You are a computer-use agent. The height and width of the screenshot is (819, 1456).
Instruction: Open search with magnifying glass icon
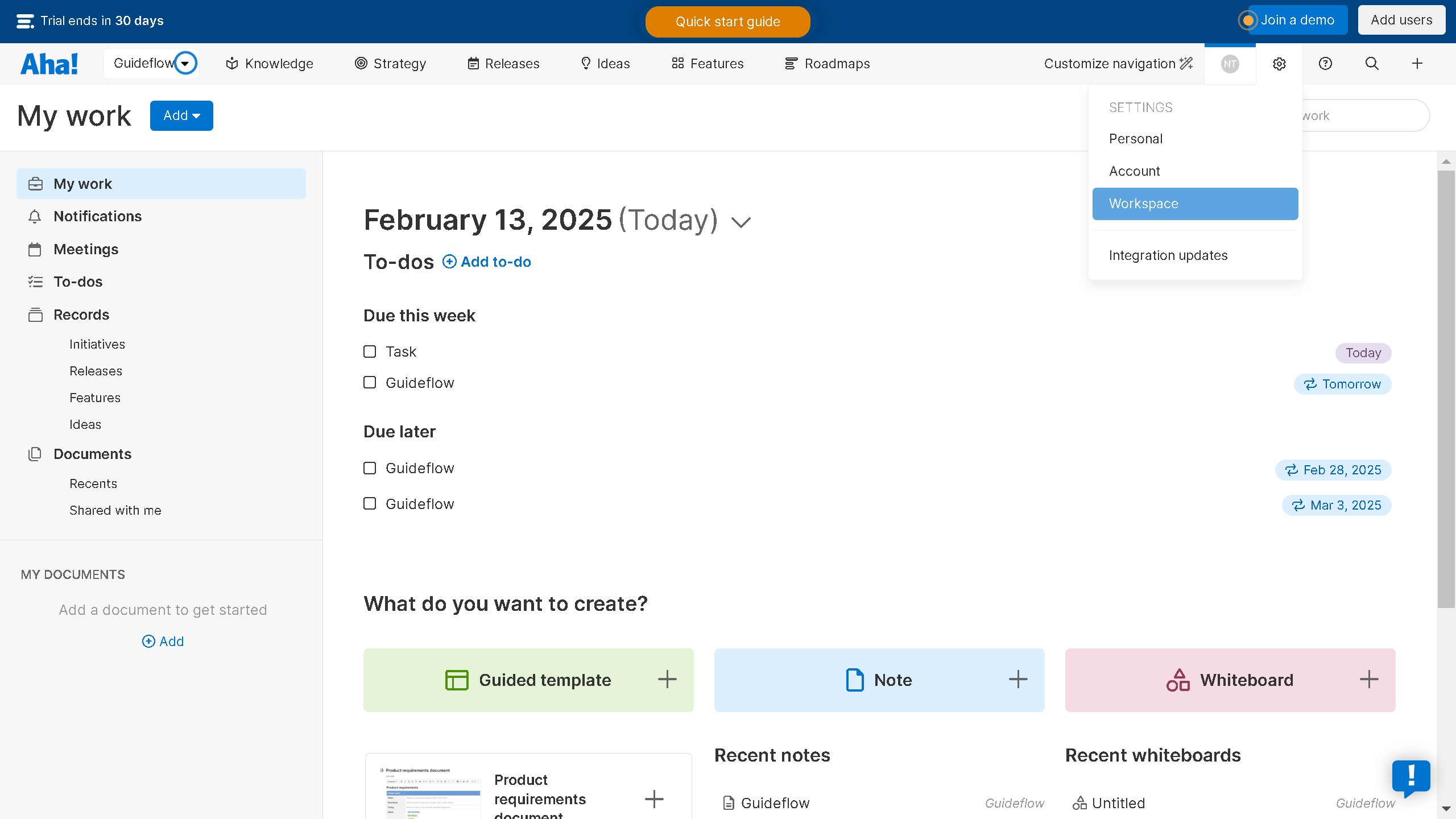pos(1372,64)
